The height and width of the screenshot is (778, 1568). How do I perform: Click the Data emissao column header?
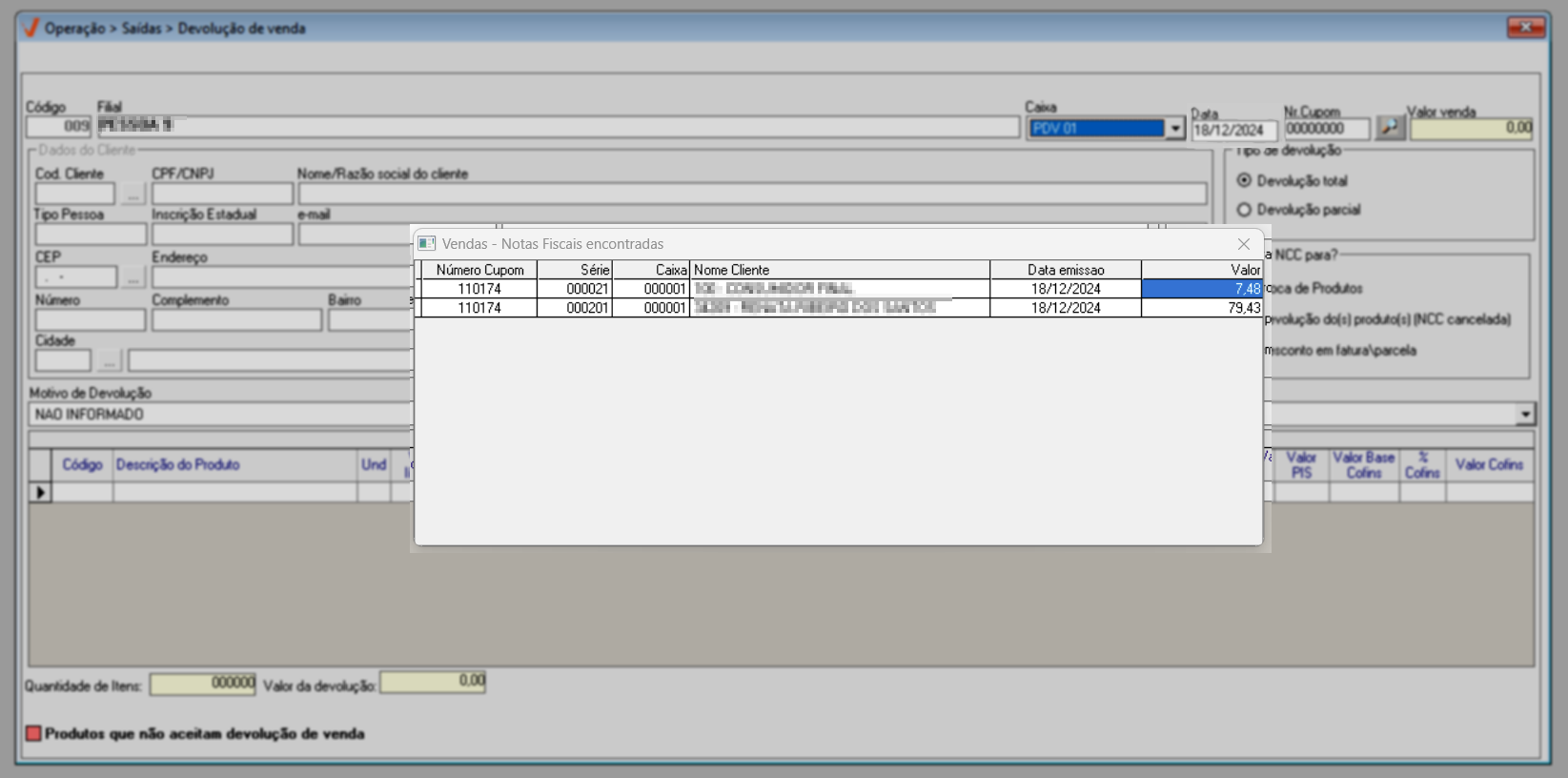tap(1065, 270)
